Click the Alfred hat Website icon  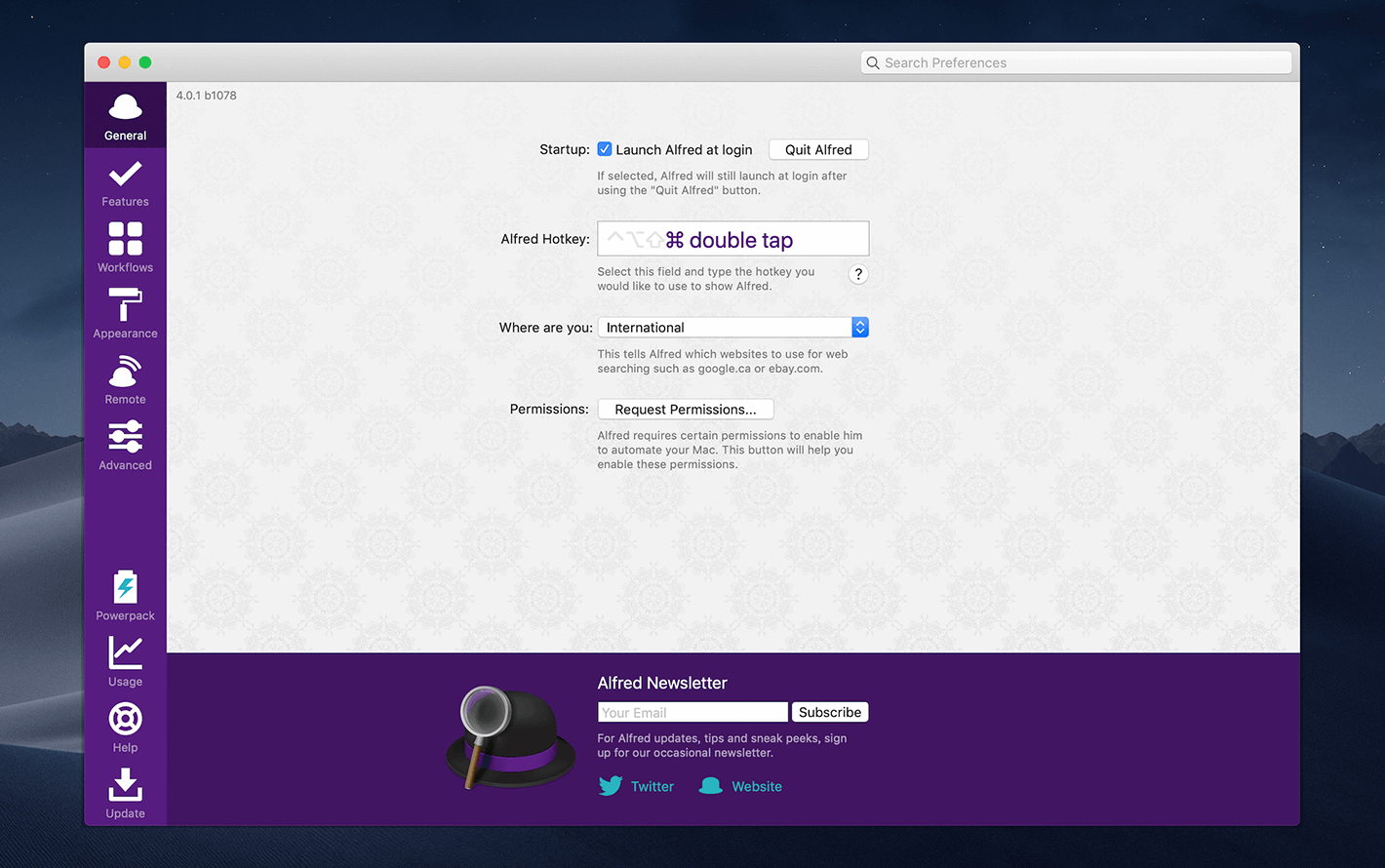point(711,786)
